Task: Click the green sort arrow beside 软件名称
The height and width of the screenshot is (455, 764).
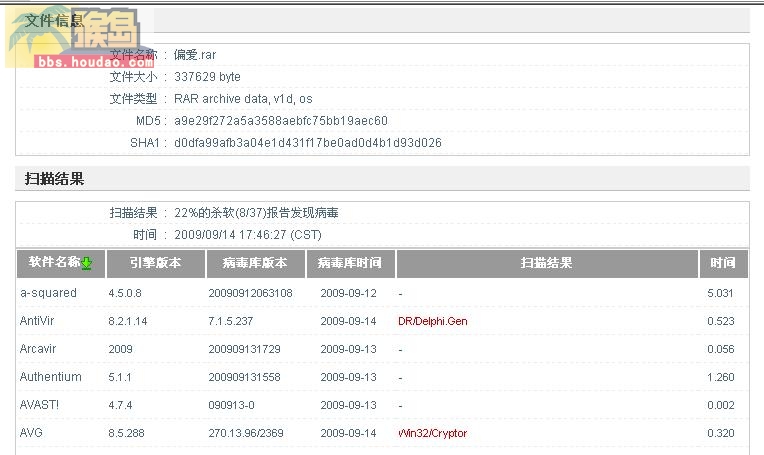Action: coord(87,263)
